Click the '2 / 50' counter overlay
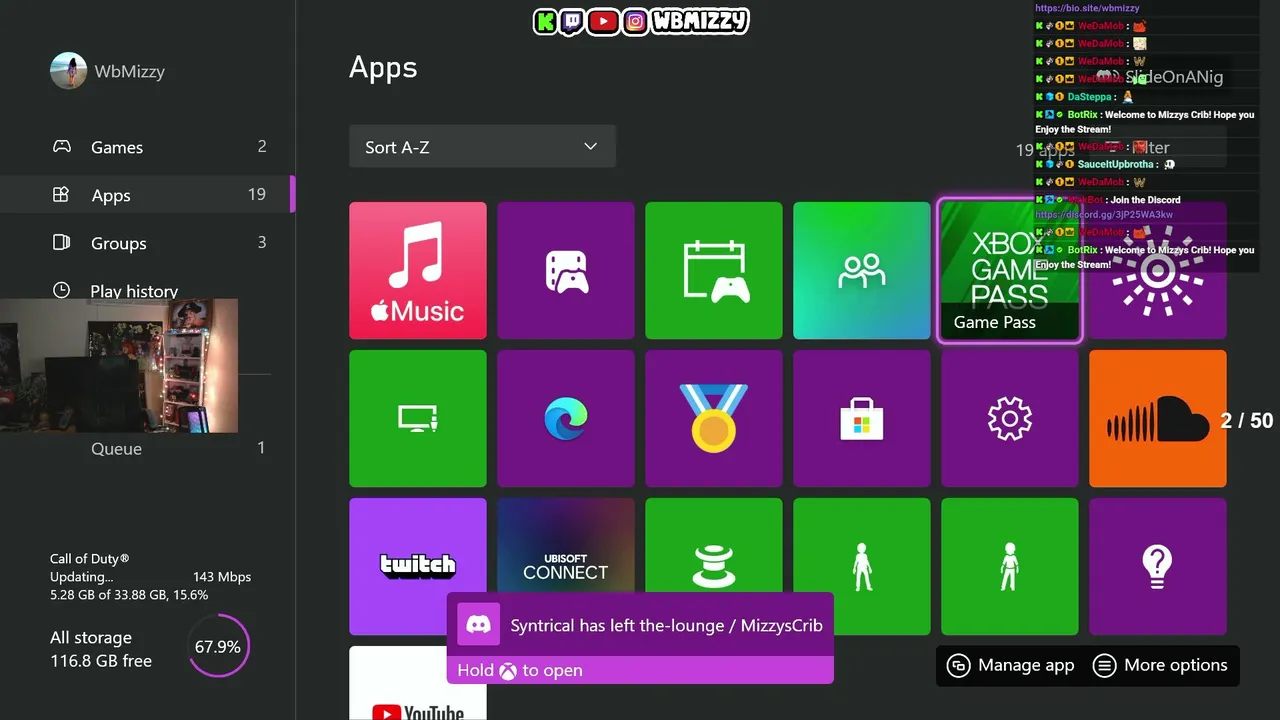This screenshot has width=1280, height=720. click(1247, 420)
